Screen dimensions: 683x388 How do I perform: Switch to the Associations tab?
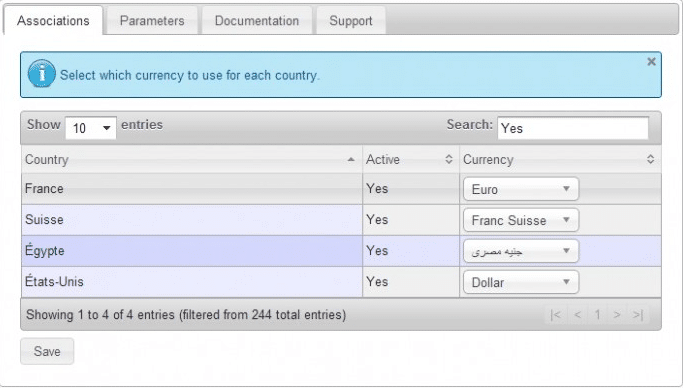(x=53, y=20)
